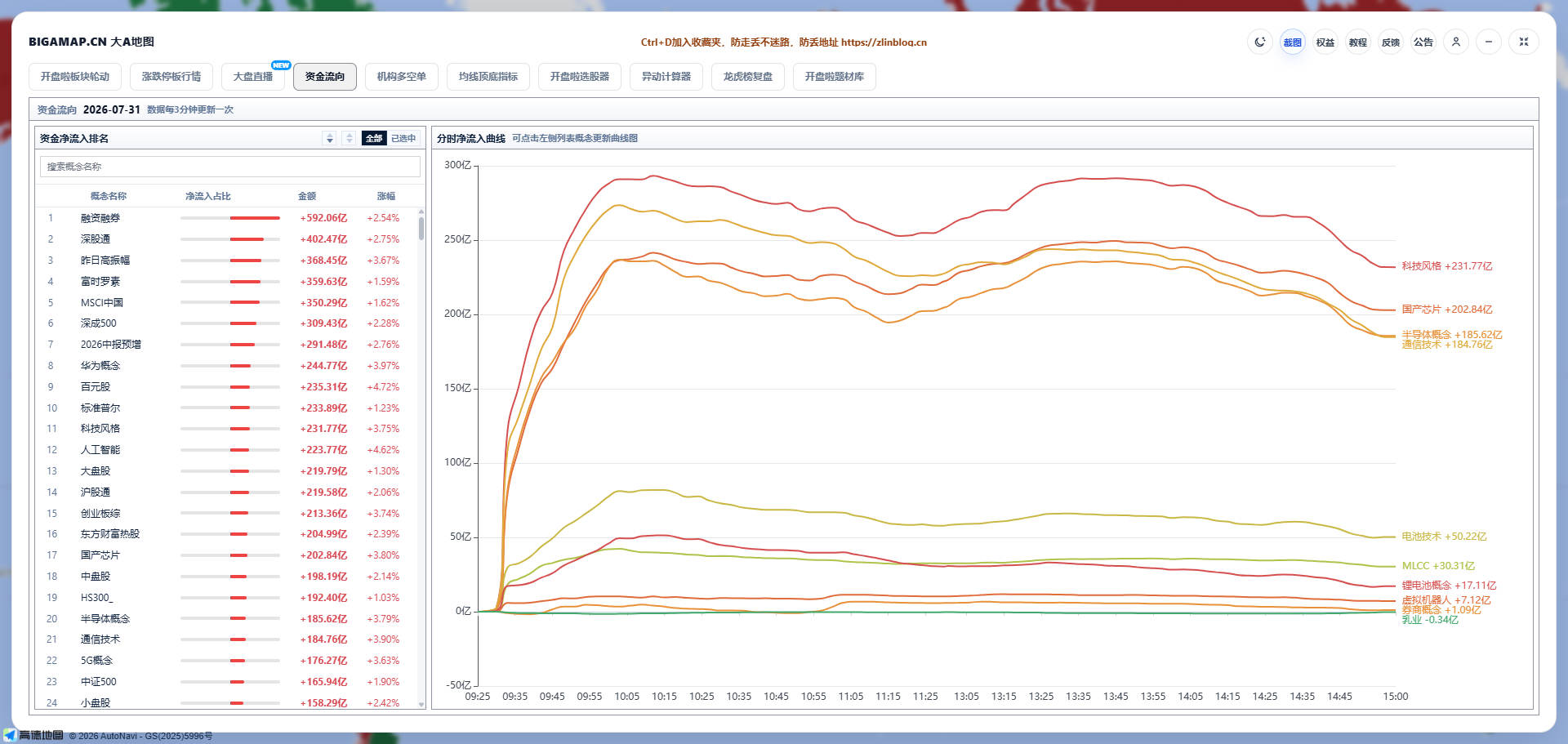
Task: Click the active descending sort arrow icon
Action: (x=329, y=138)
